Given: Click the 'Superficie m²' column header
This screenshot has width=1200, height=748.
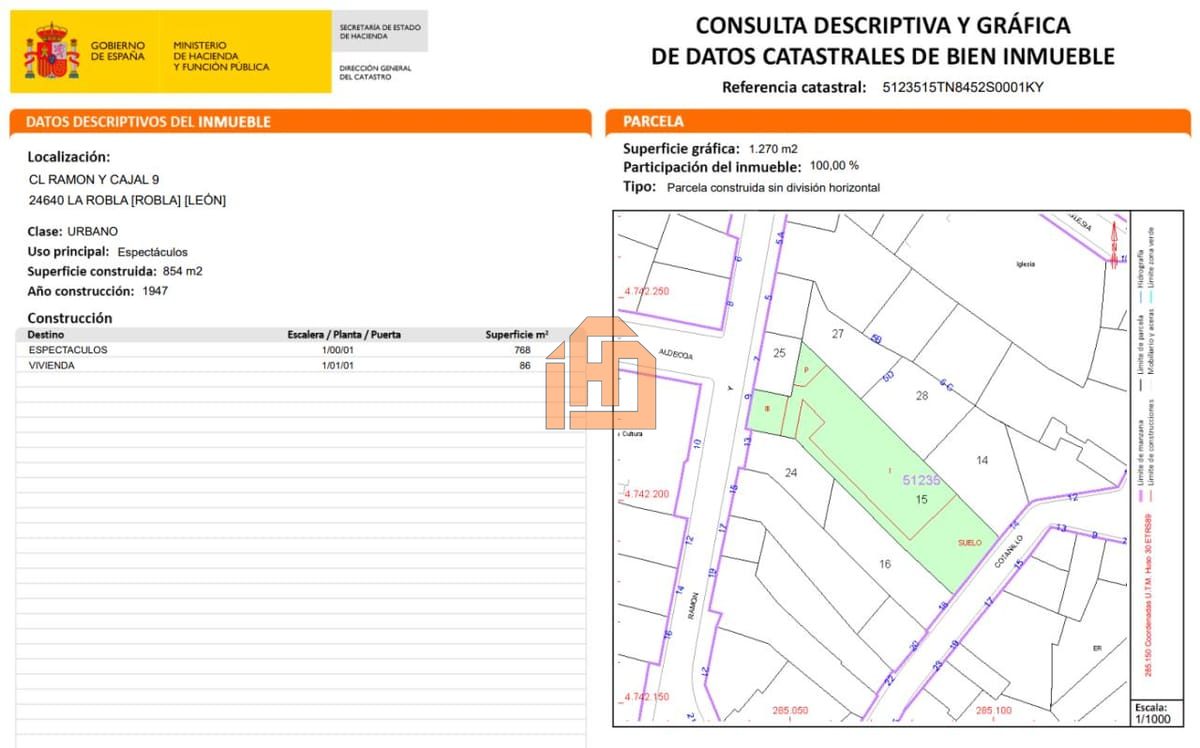Looking at the screenshot, I should click(x=517, y=334).
